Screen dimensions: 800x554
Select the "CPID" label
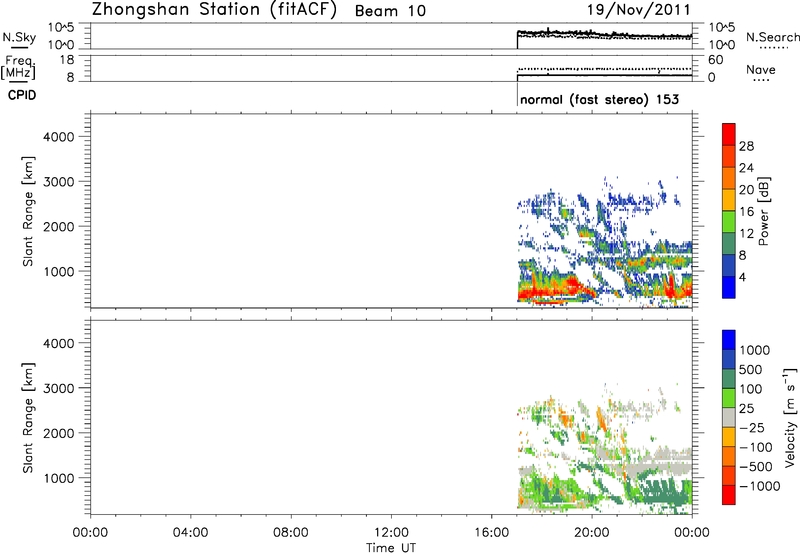click(x=22, y=95)
